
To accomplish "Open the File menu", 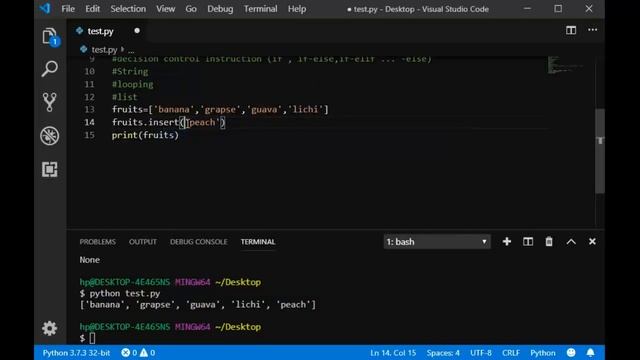I will click(68, 9).
